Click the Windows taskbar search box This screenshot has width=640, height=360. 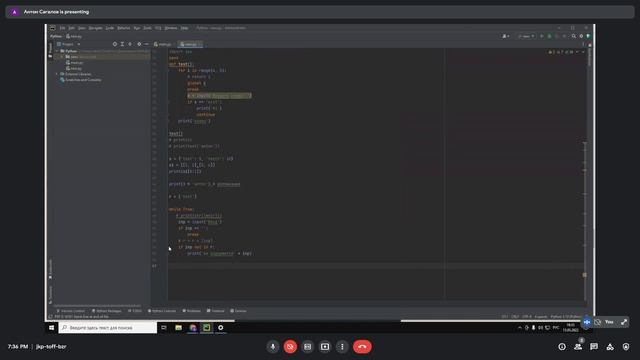(108, 328)
